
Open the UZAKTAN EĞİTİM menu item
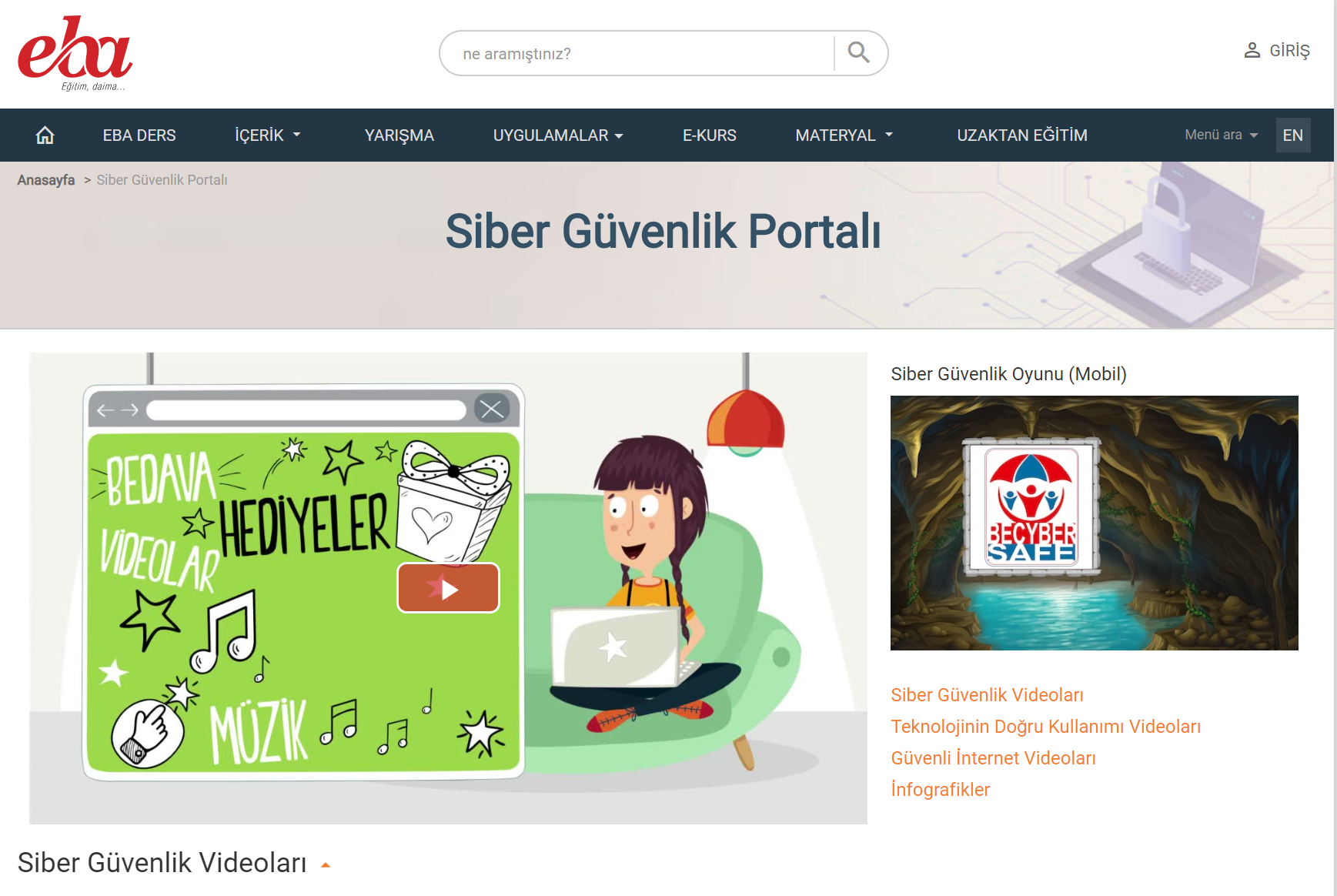tap(1022, 135)
